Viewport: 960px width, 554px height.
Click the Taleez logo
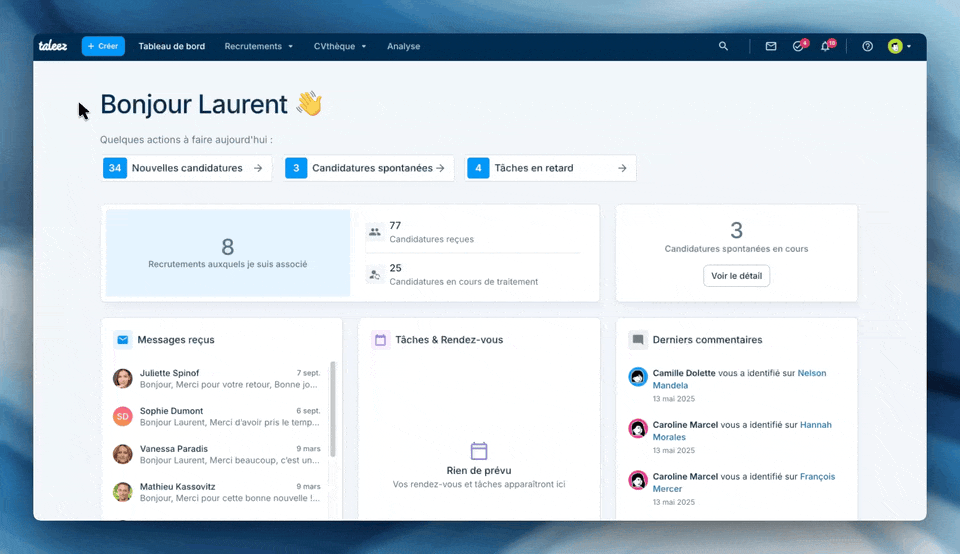pos(53,46)
